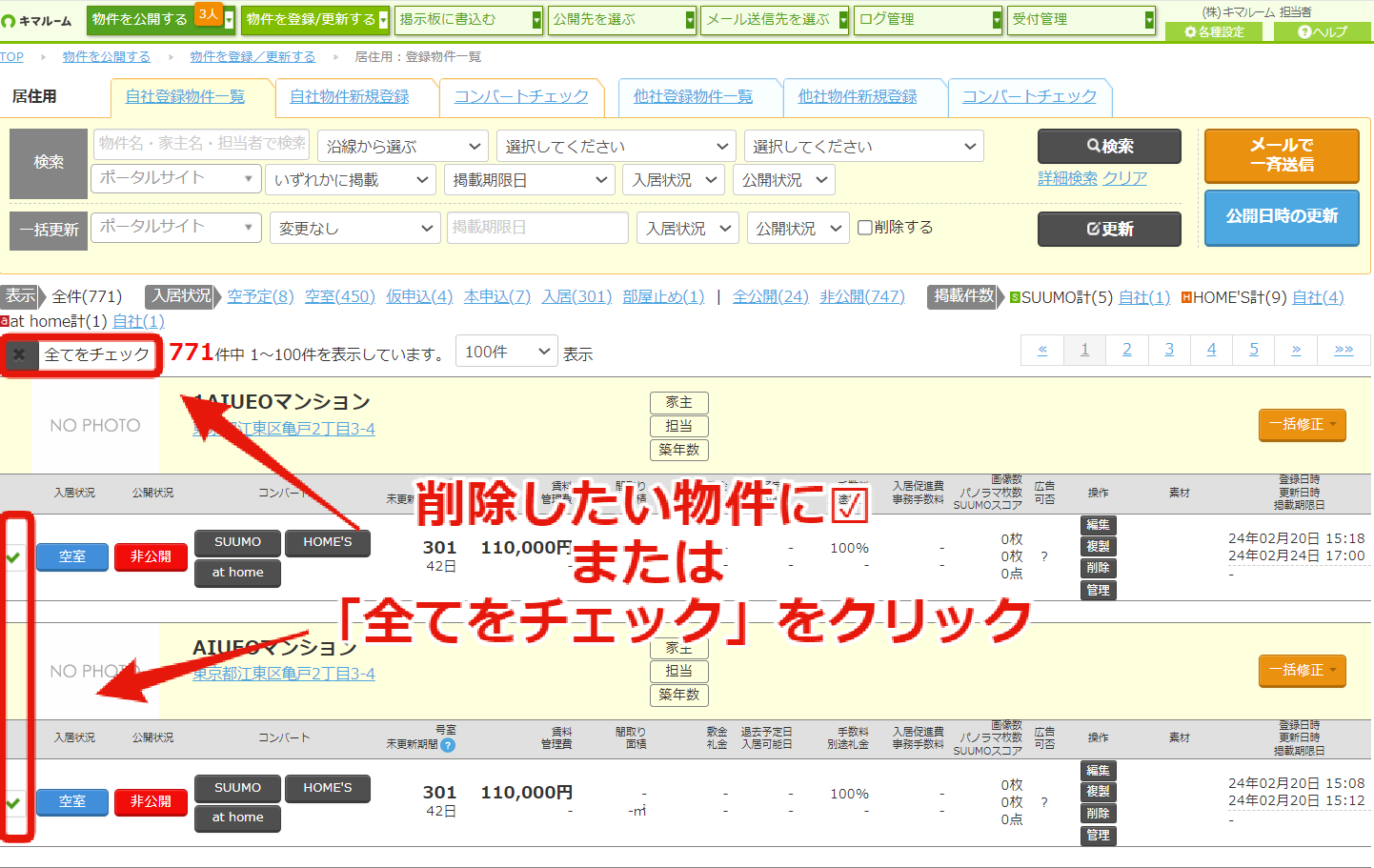Tick the 削除する checkbox
The width and height of the screenshot is (1374, 868).
(x=865, y=228)
